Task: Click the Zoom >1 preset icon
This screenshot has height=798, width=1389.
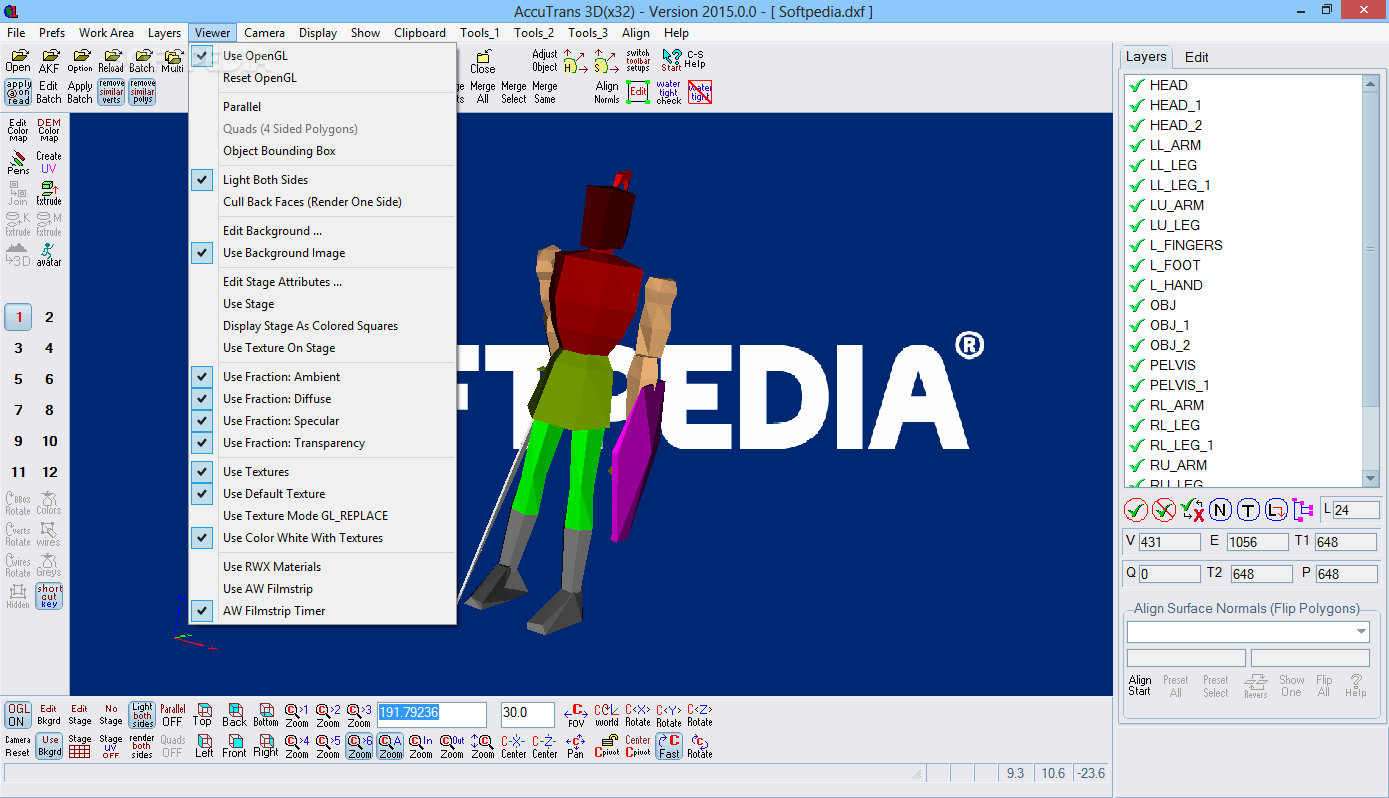Action: pyautogui.click(x=297, y=714)
